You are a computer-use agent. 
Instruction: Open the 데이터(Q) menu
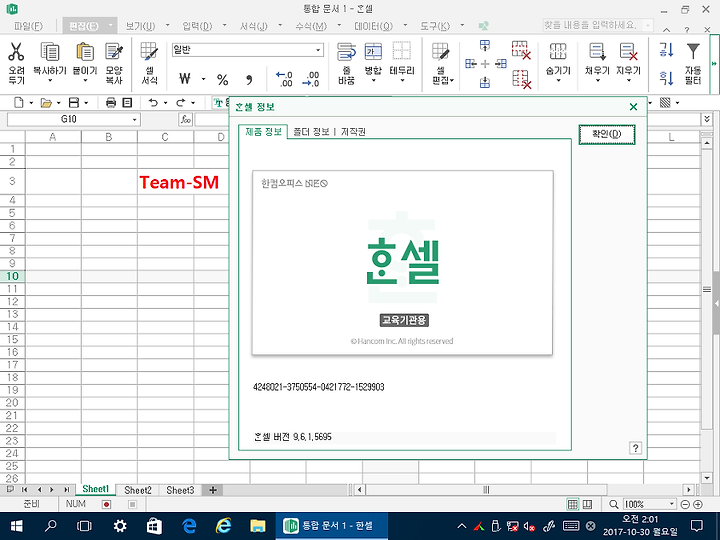coord(373,26)
